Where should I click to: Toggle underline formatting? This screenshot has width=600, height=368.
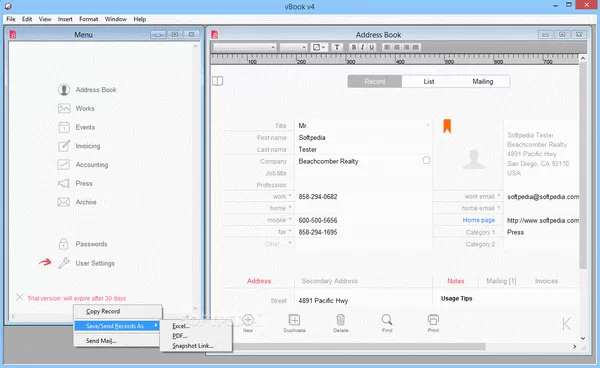tap(371, 47)
